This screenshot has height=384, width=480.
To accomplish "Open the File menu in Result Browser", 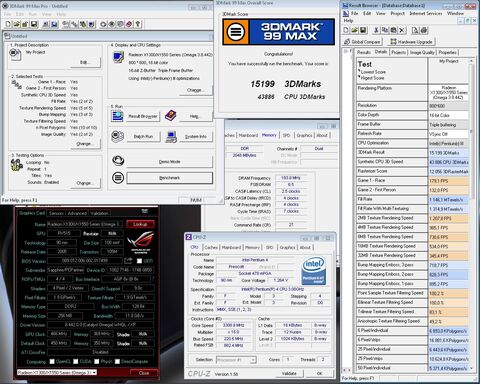I will click(x=355, y=13).
